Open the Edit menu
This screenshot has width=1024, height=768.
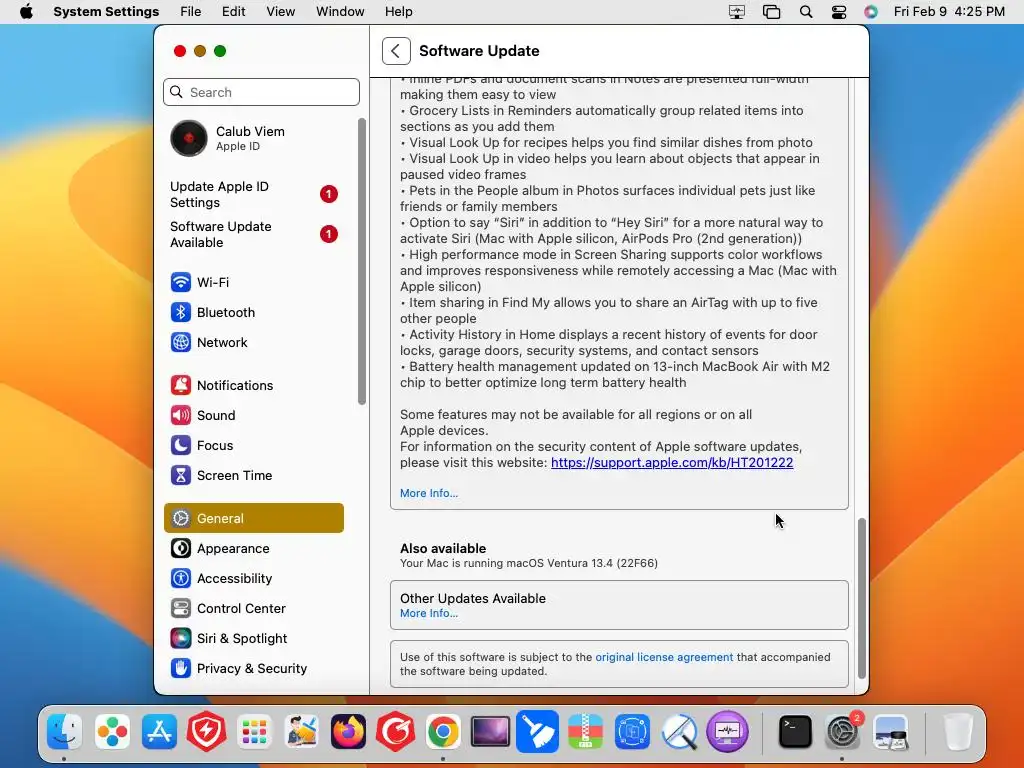pos(233,12)
